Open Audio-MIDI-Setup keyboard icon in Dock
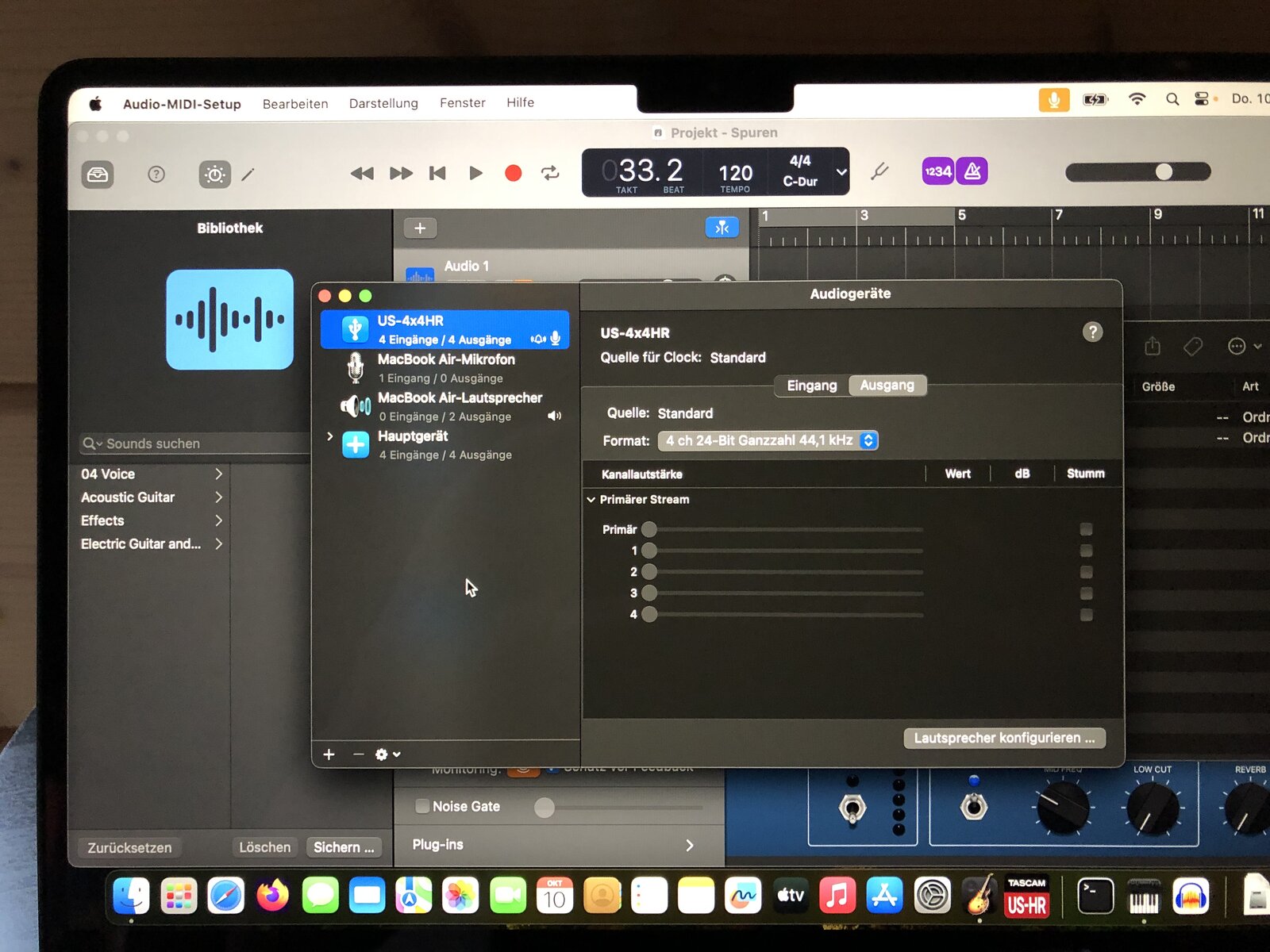This screenshot has width=1270, height=952. [1143, 897]
